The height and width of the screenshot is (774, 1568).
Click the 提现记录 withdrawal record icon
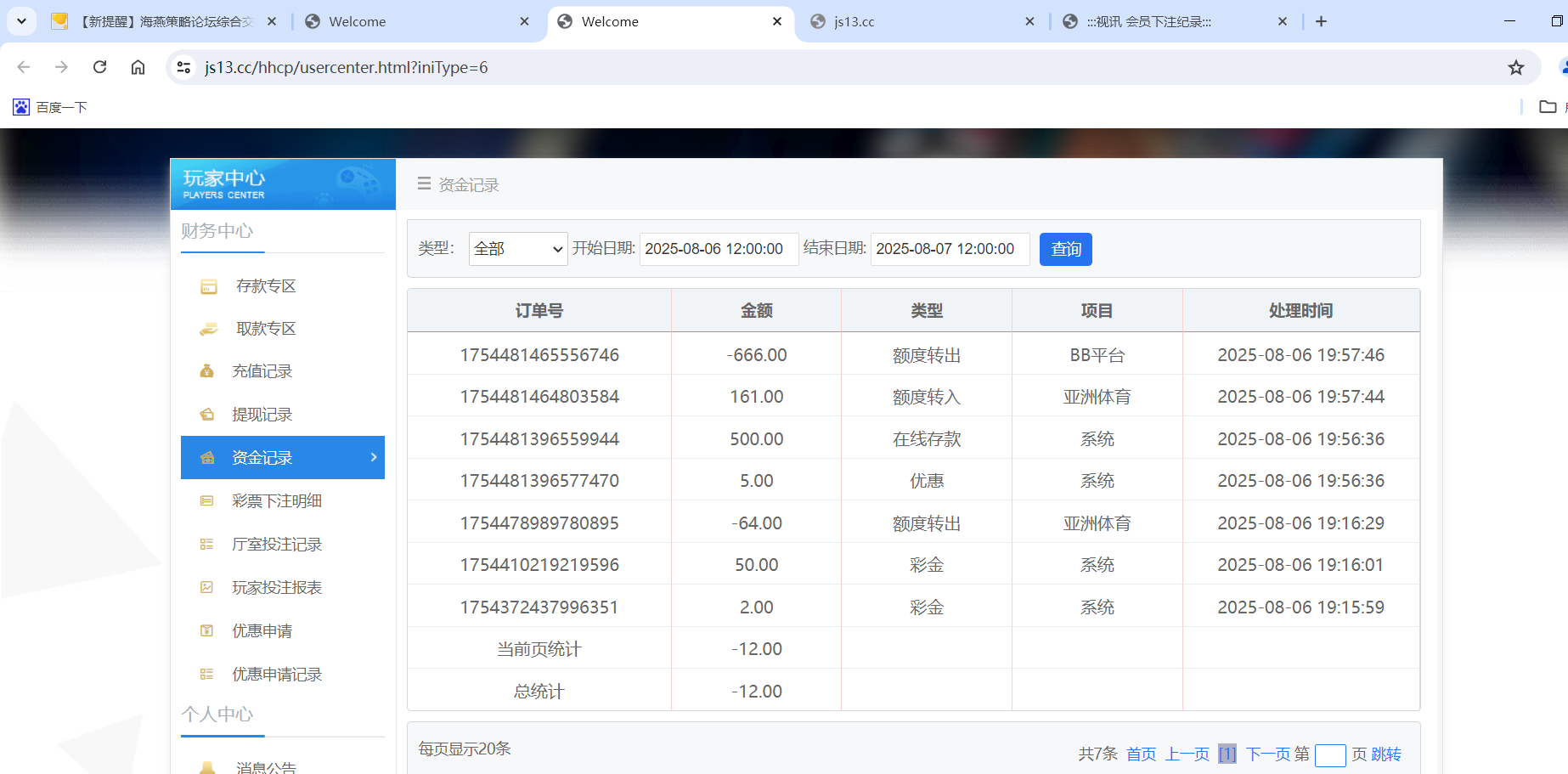coord(207,414)
